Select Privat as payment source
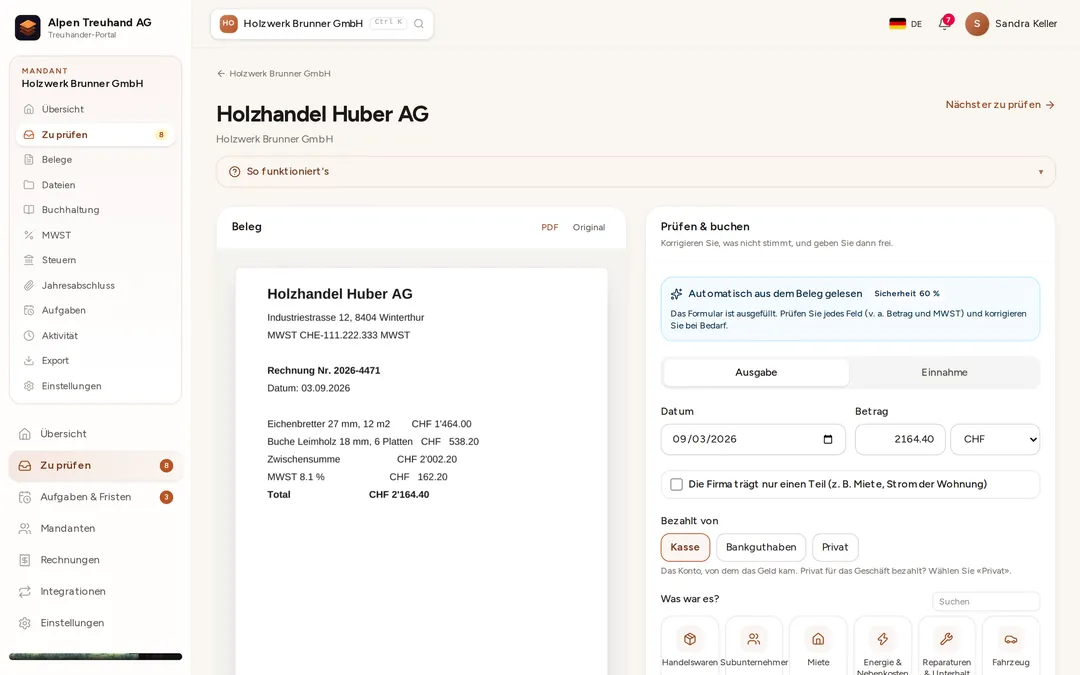The height and width of the screenshot is (675, 1080). point(835,547)
